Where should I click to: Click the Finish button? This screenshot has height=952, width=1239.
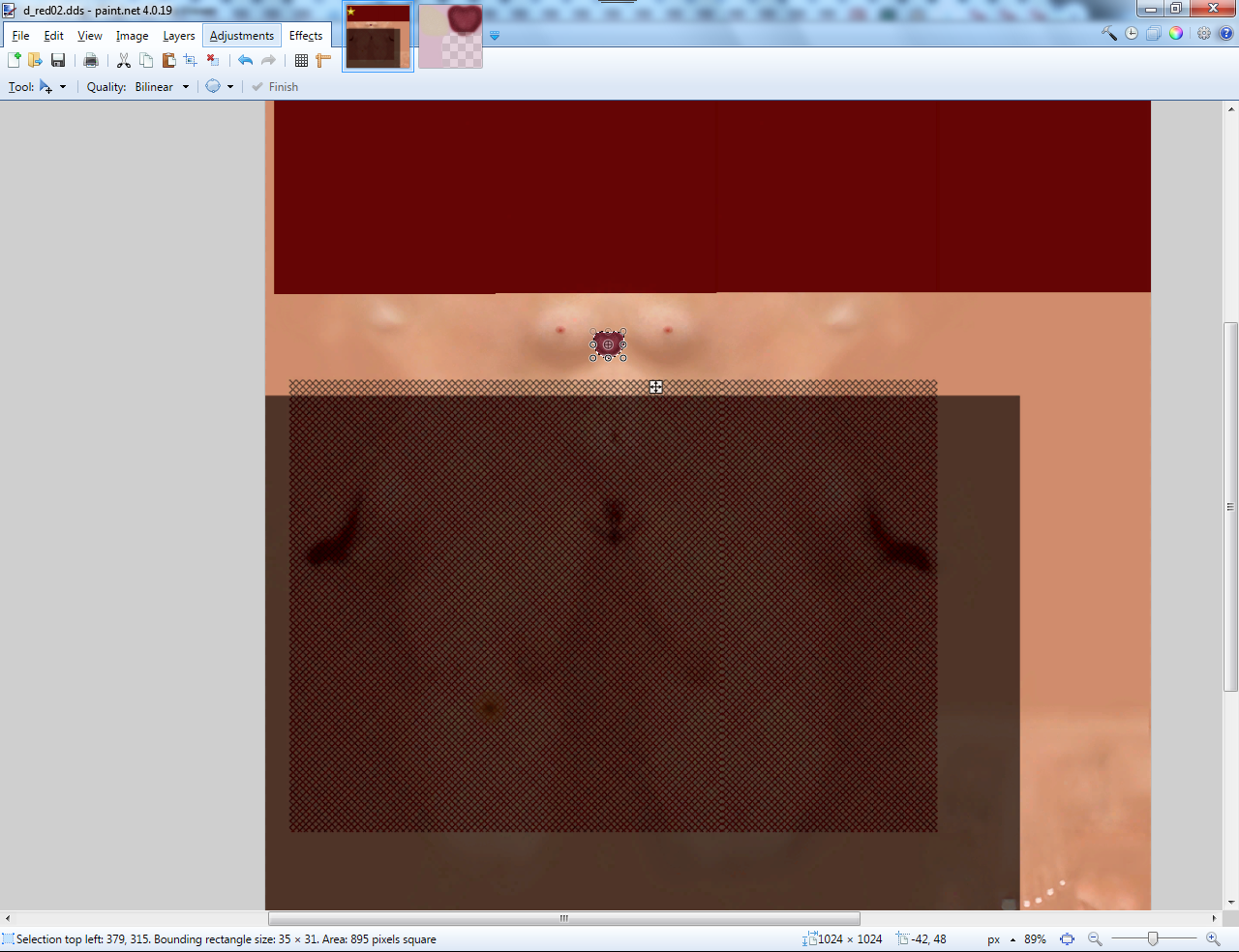coord(275,87)
